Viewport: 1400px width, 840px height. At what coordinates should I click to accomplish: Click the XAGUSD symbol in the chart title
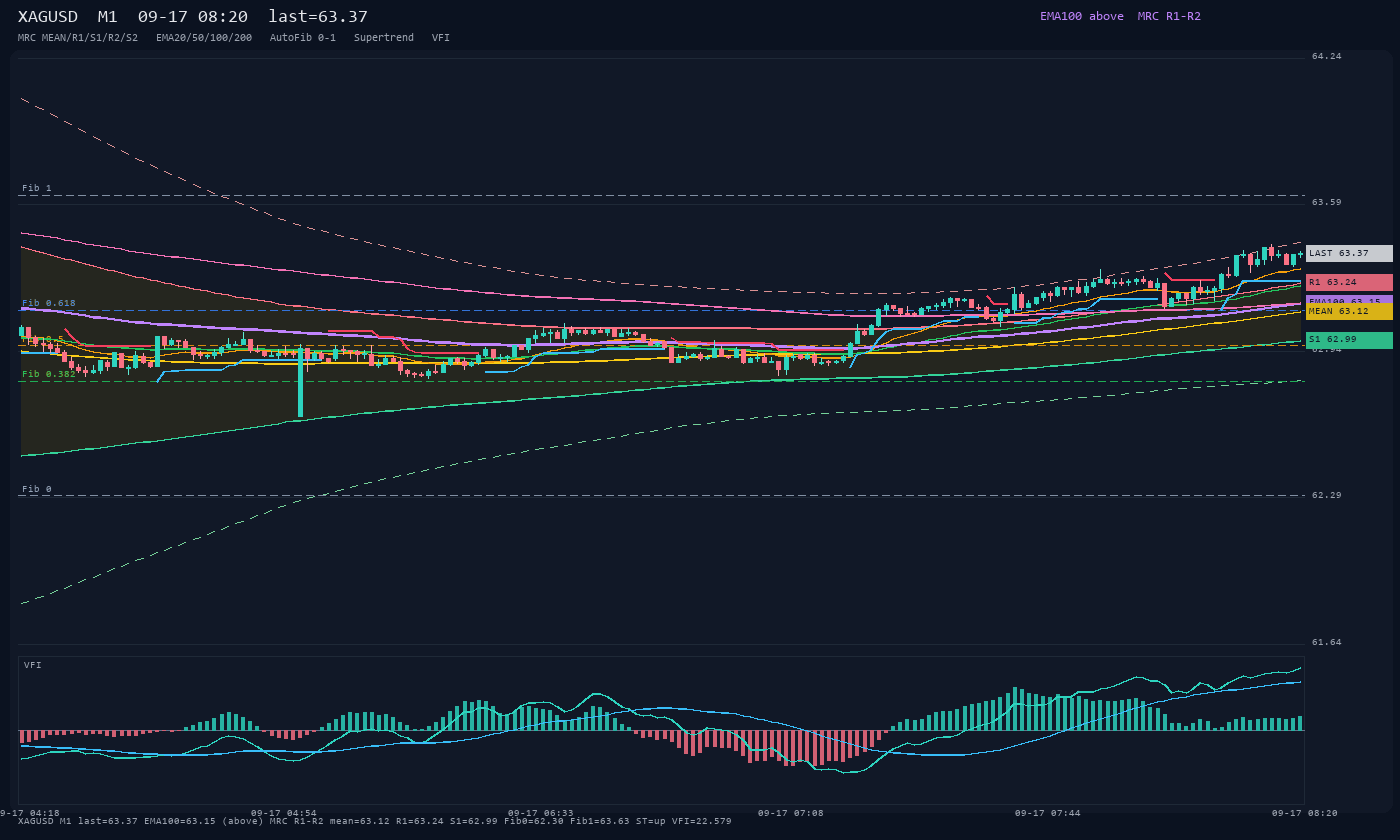pos(48,17)
